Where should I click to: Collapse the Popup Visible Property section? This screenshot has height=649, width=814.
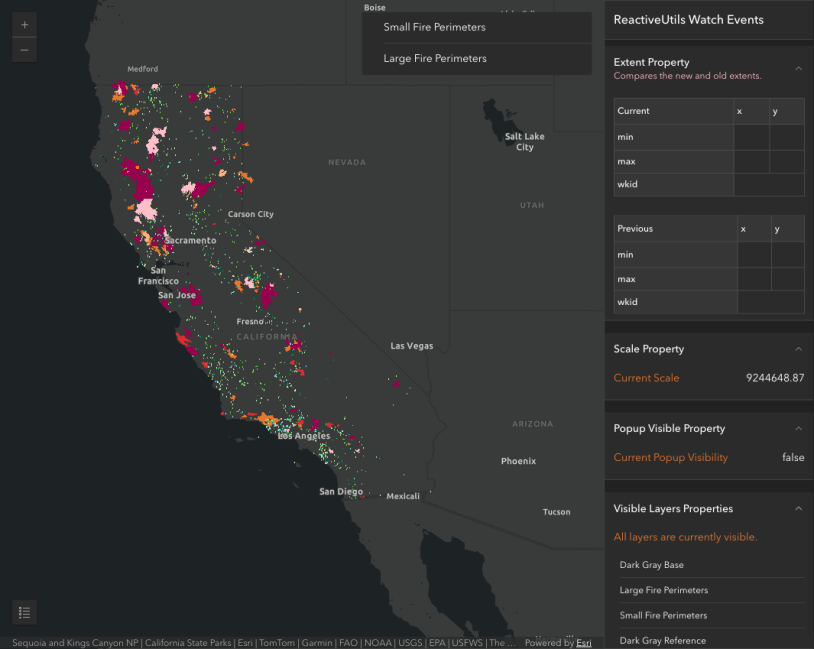point(798,428)
